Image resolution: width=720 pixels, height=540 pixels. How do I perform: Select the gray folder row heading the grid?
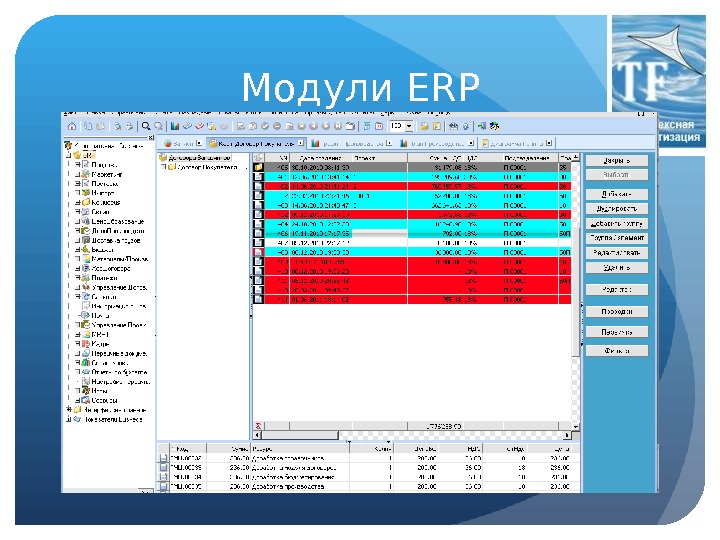[412, 168]
